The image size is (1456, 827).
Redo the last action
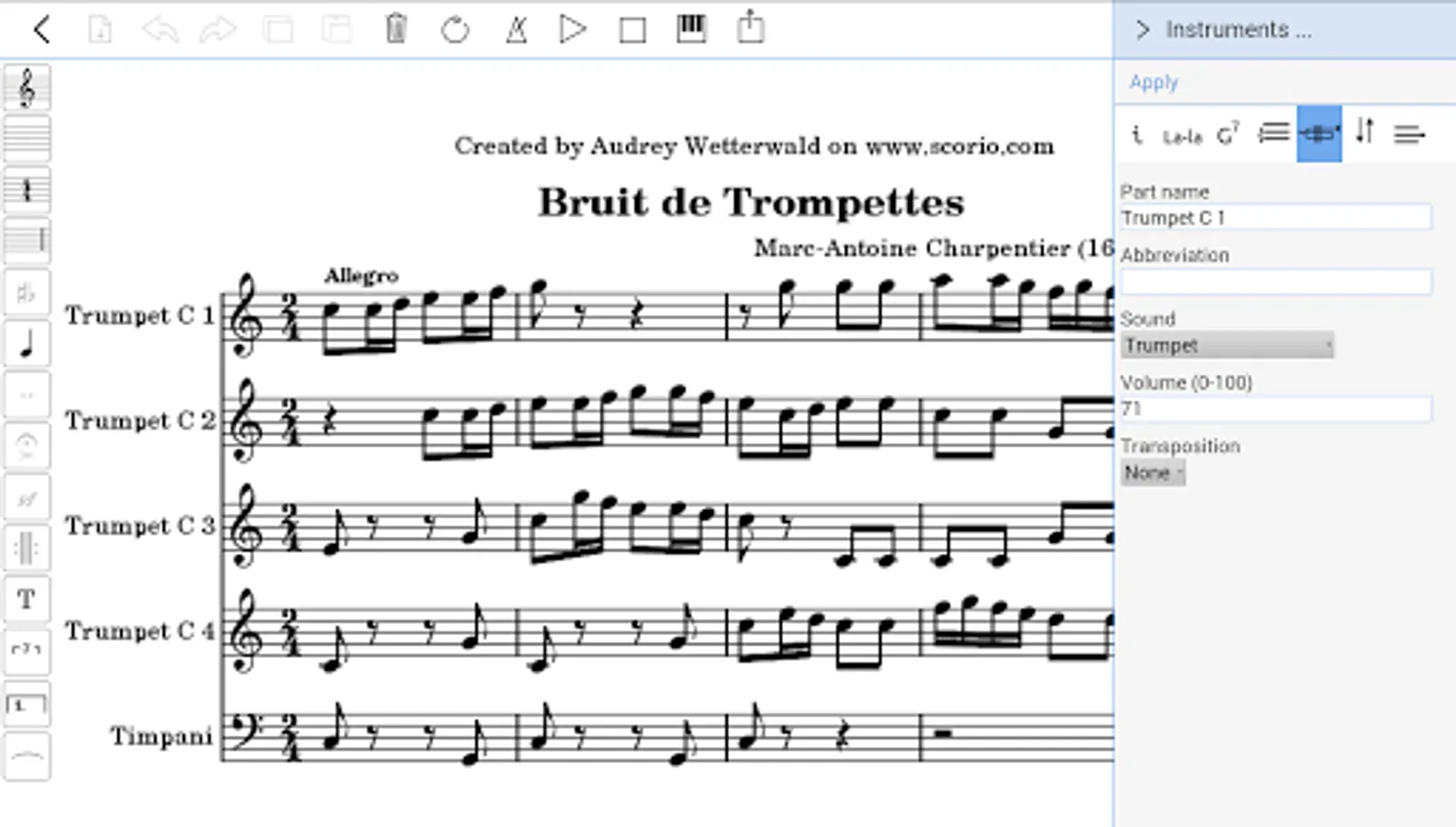[x=218, y=29]
